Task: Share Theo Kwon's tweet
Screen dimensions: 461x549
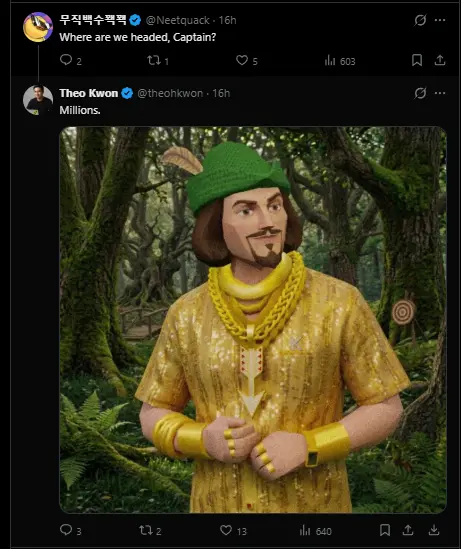Action: coord(408,530)
